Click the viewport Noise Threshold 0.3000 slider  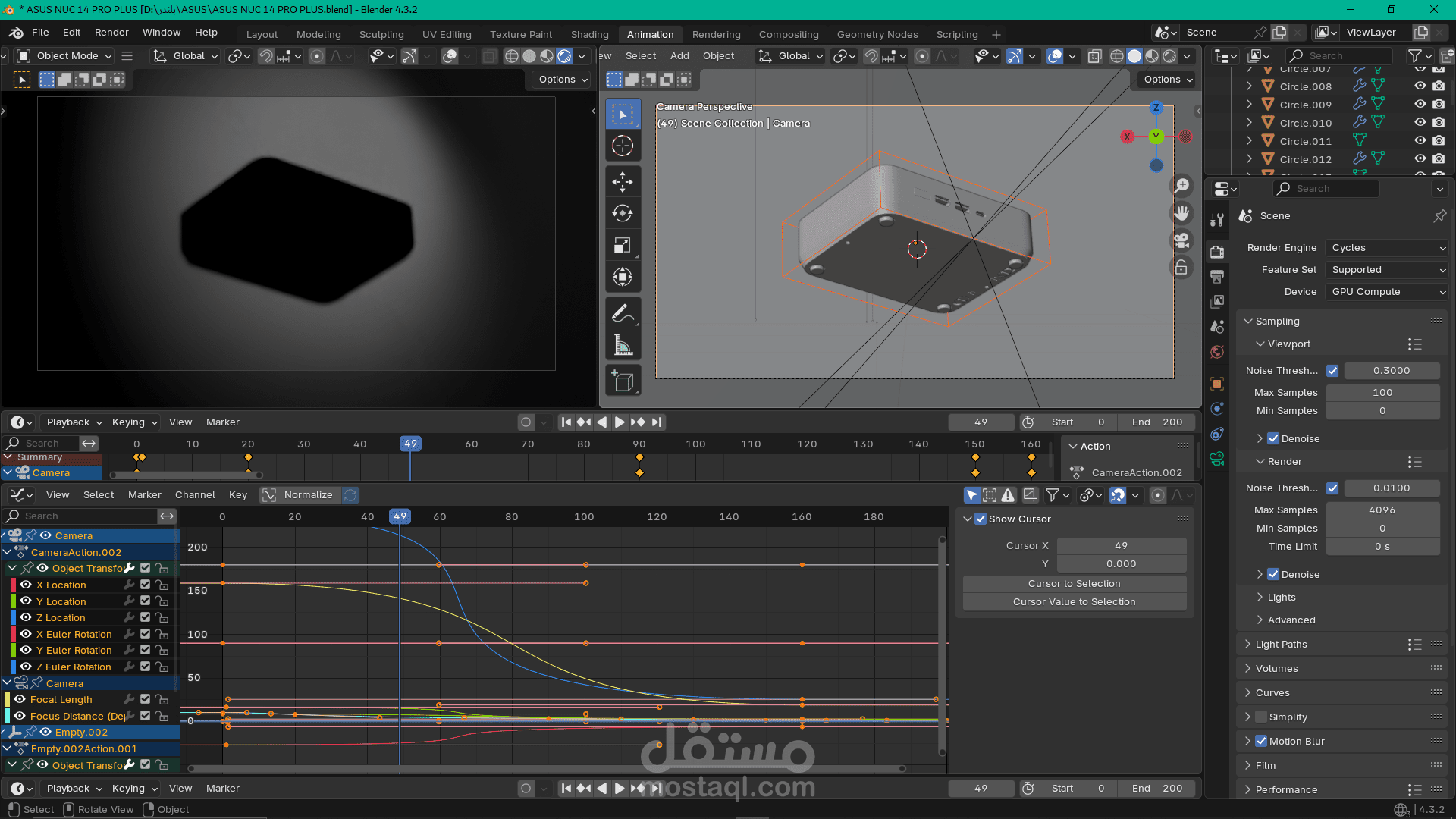[1391, 371]
